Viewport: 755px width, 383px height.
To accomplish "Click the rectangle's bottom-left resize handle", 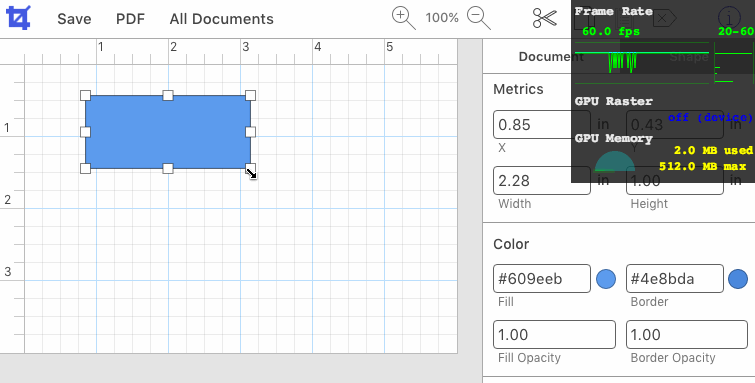I will [85, 168].
